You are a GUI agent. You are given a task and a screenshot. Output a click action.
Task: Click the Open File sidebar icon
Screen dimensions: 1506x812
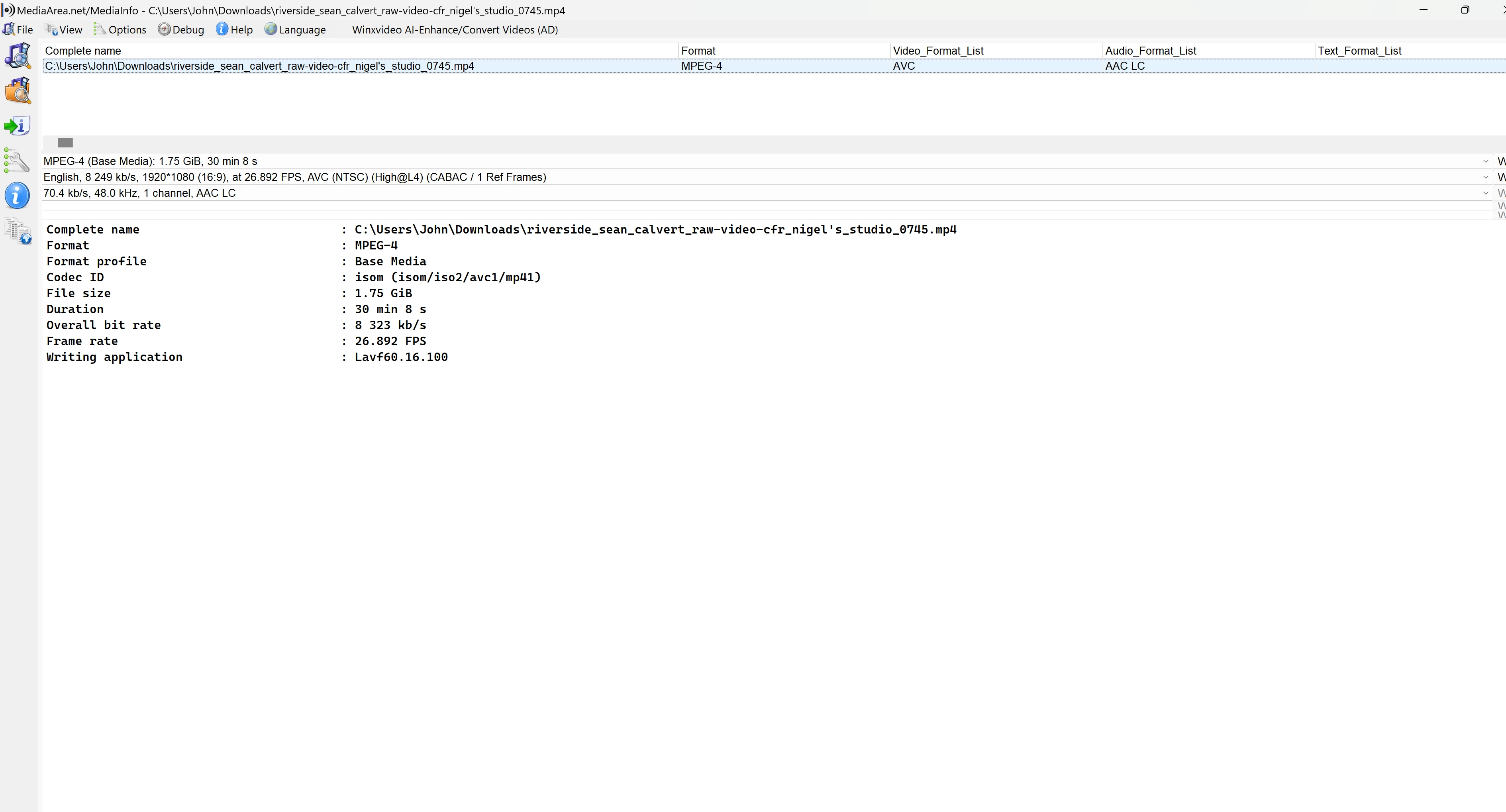pyautogui.click(x=18, y=56)
